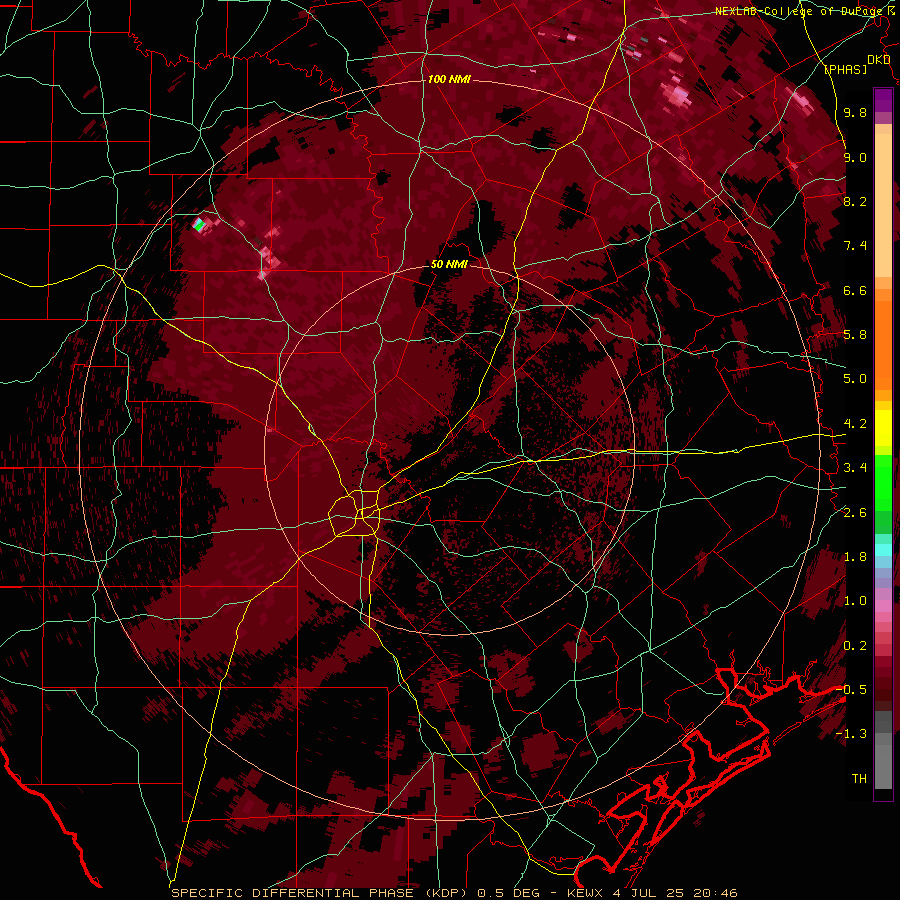Click the 0.2 scale label
This screenshot has height=900, width=900.
855,646
